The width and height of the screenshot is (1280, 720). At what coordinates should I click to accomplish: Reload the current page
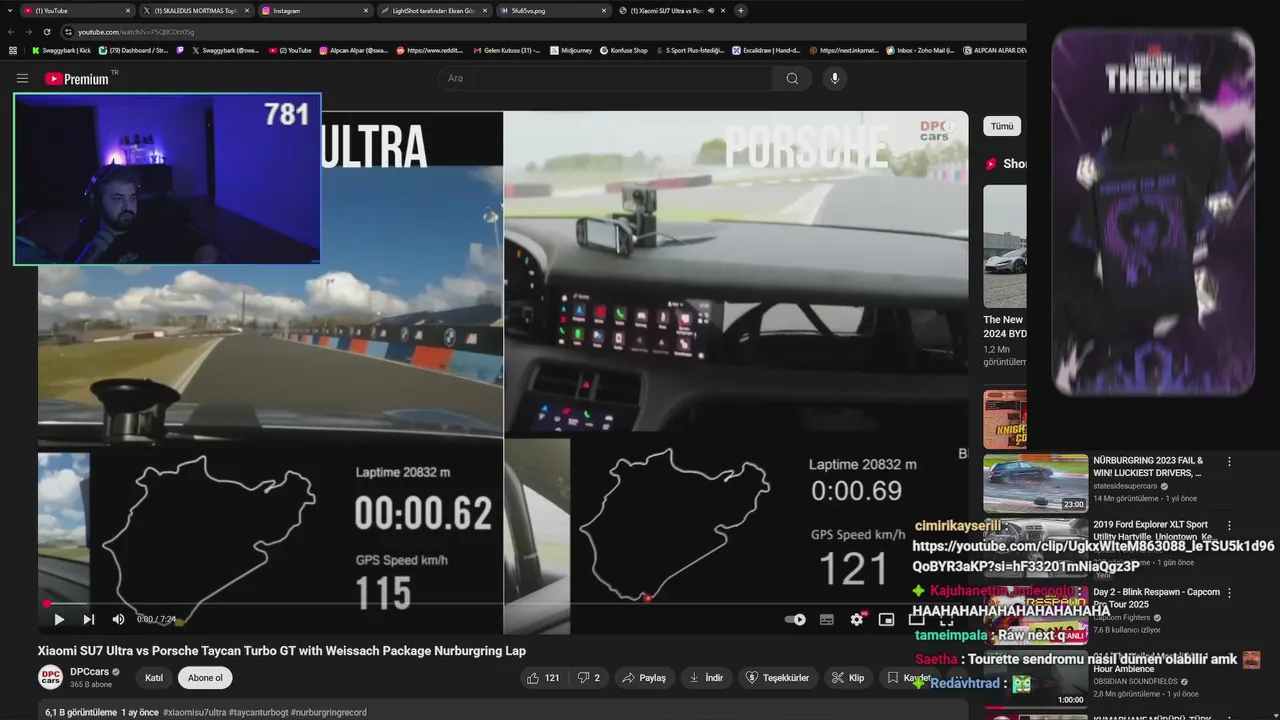click(47, 31)
